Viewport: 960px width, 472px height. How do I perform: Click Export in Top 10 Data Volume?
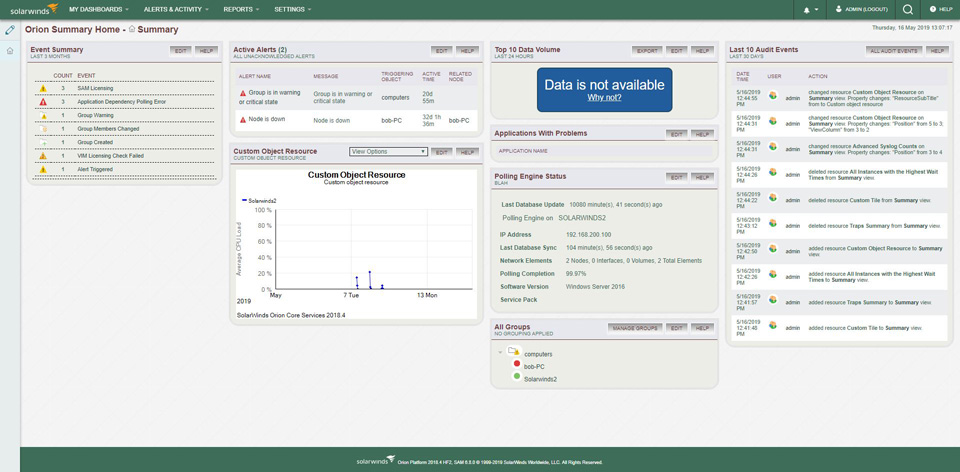647,51
